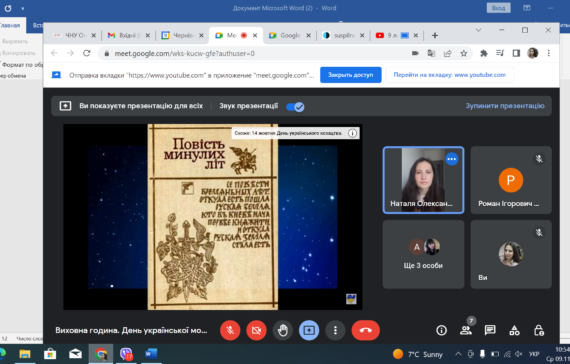Click volume icon in system tray

pos(519,354)
